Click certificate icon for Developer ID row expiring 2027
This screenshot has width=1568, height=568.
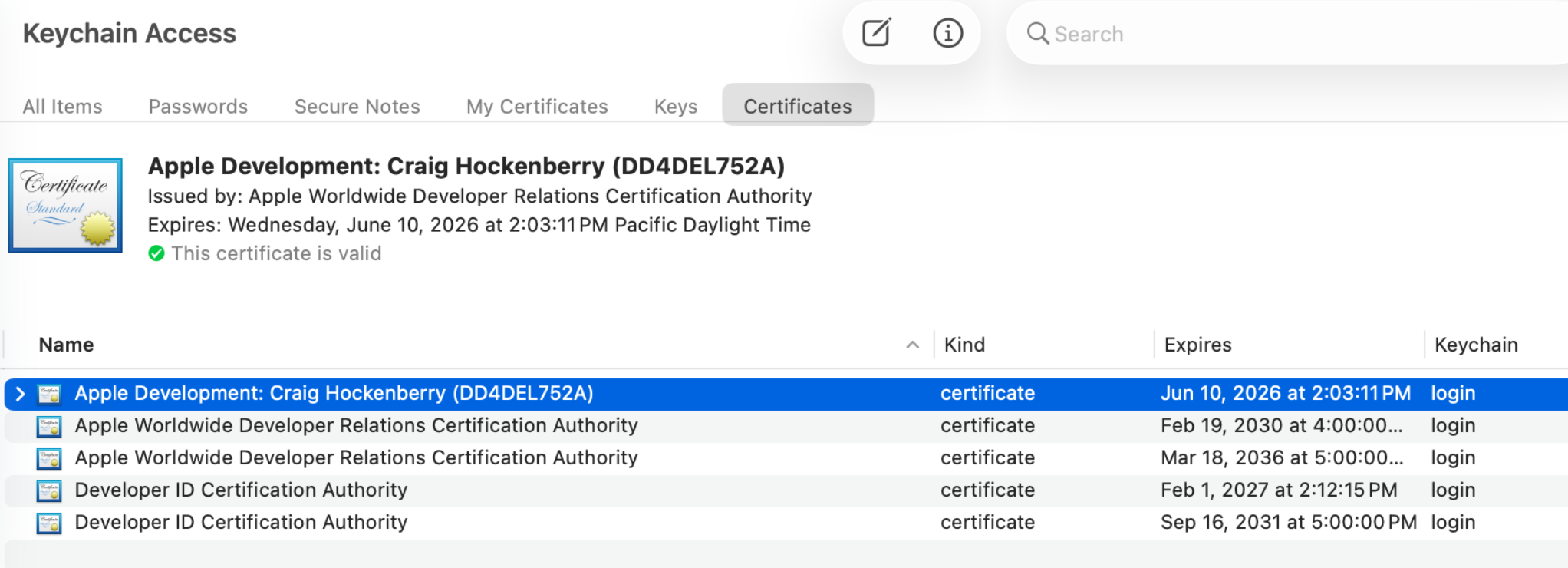point(49,490)
